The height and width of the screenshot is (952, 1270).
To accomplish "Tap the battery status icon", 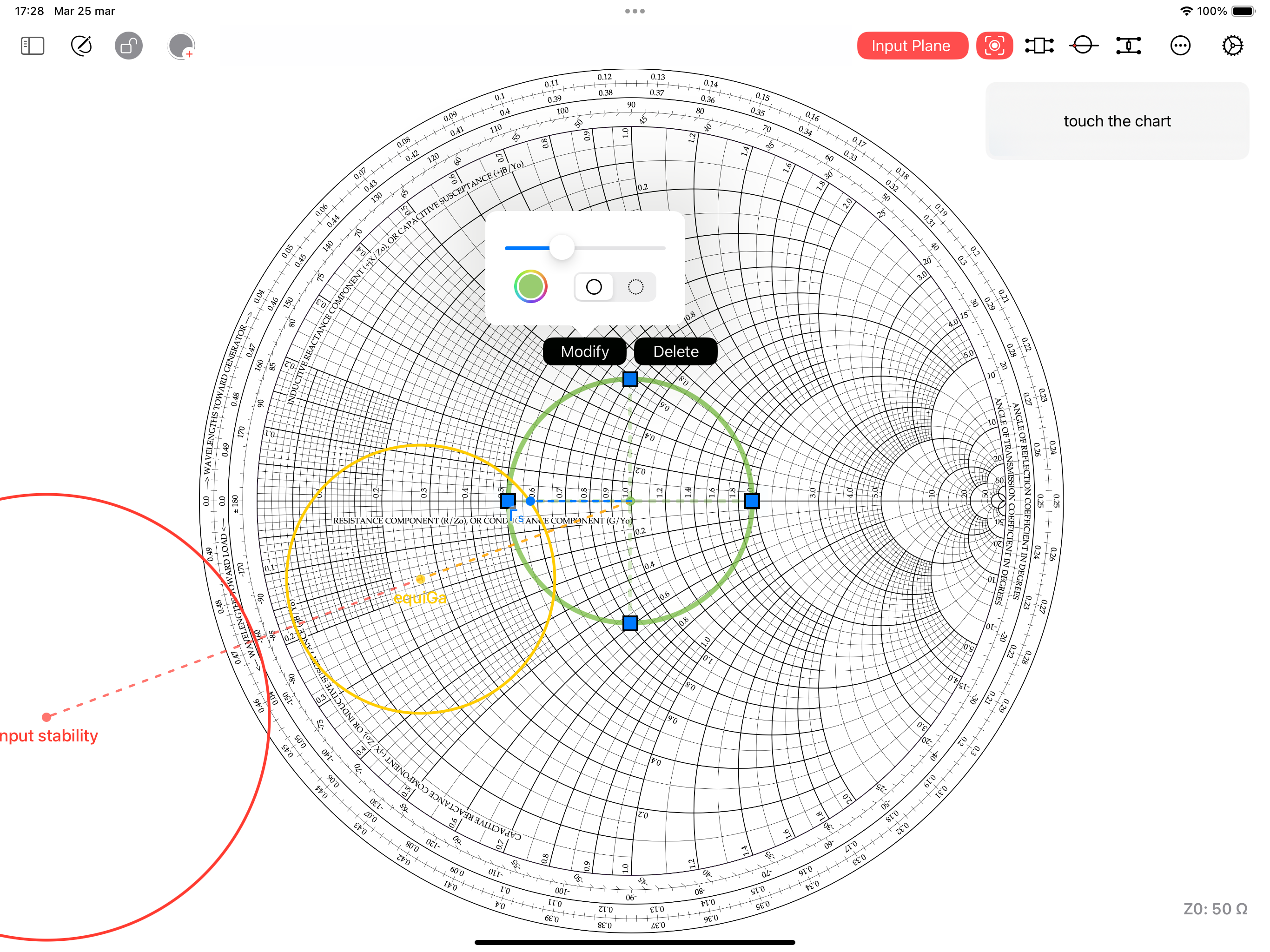I will pyautogui.click(x=1244, y=11).
